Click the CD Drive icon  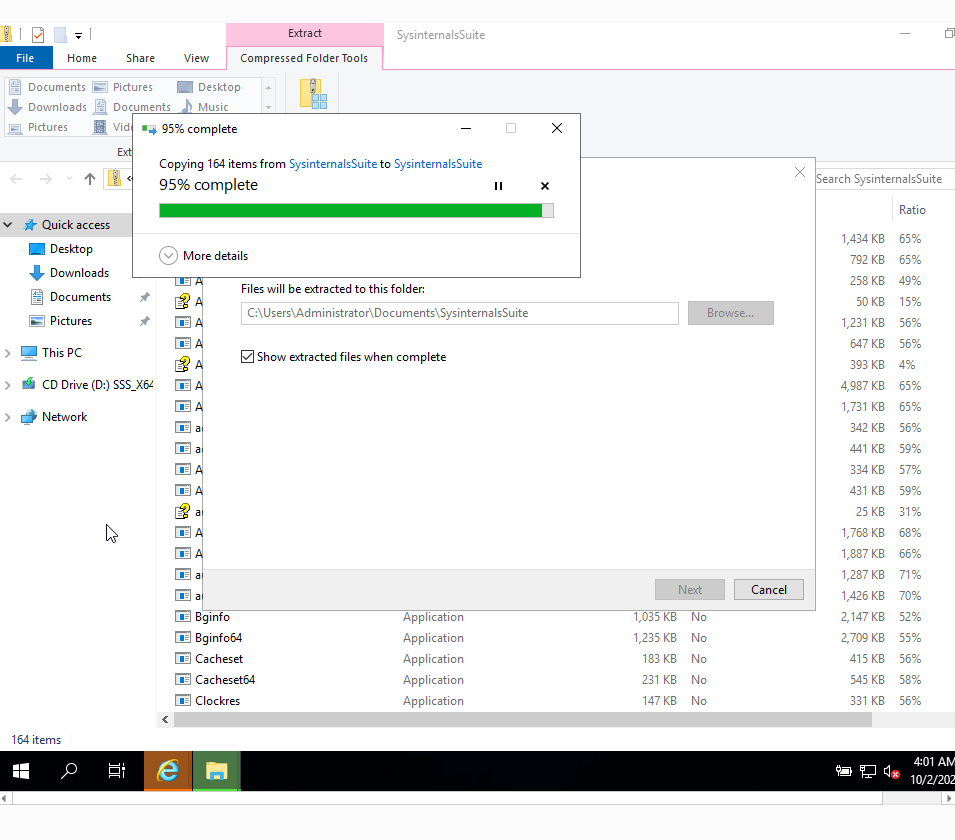tap(29, 384)
